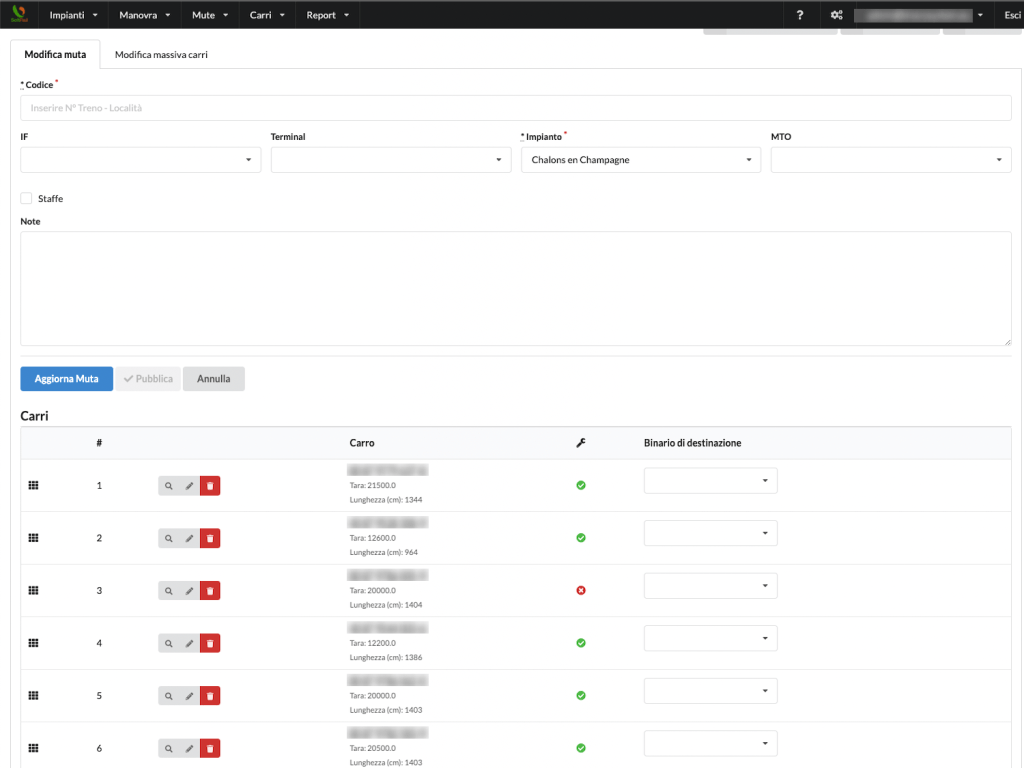Click the Aggiorna Muta button
Viewport: 1024px width, 768px height.
click(67, 379)
